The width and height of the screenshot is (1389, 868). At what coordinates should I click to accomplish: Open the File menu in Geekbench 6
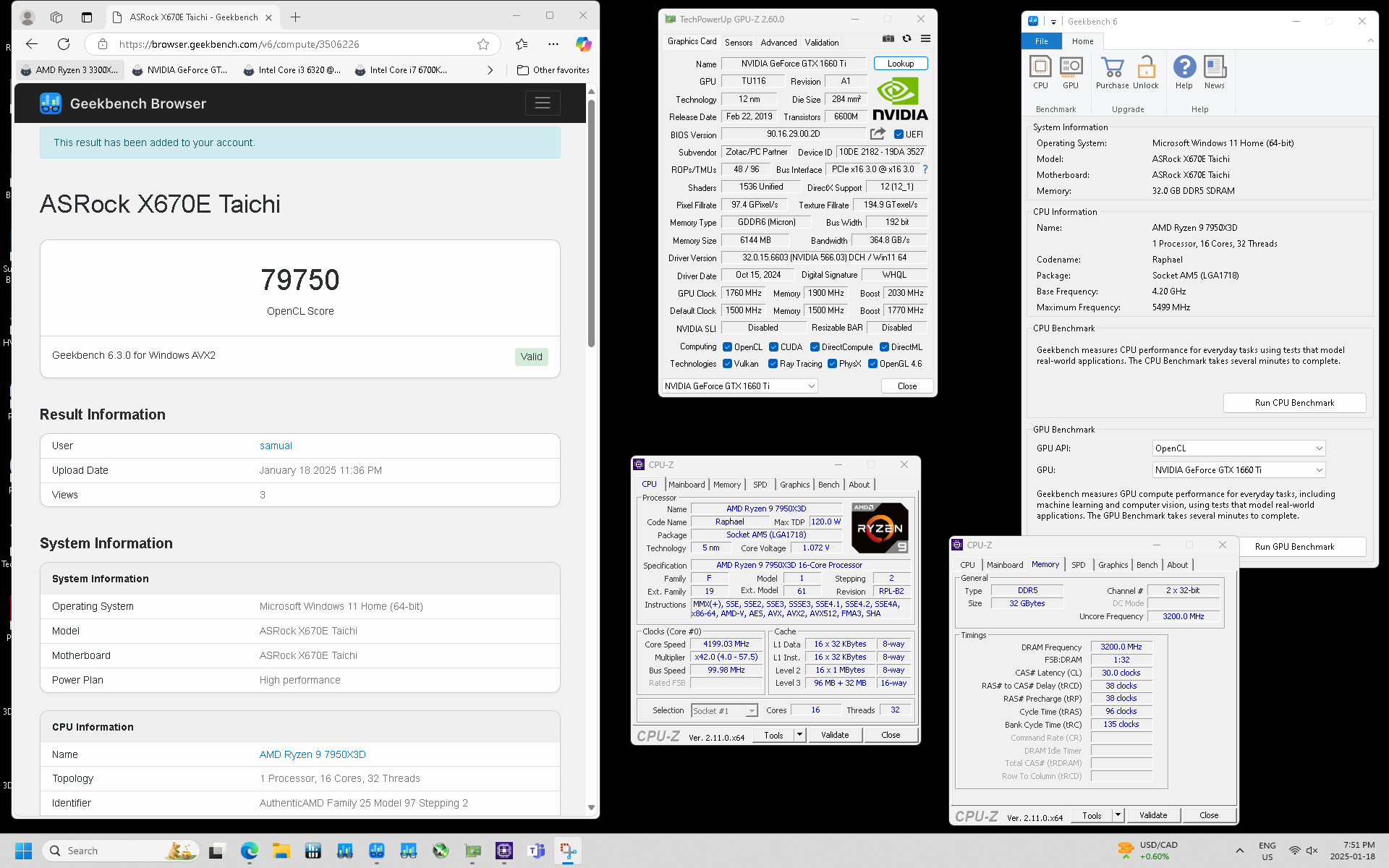point(1042,41)
